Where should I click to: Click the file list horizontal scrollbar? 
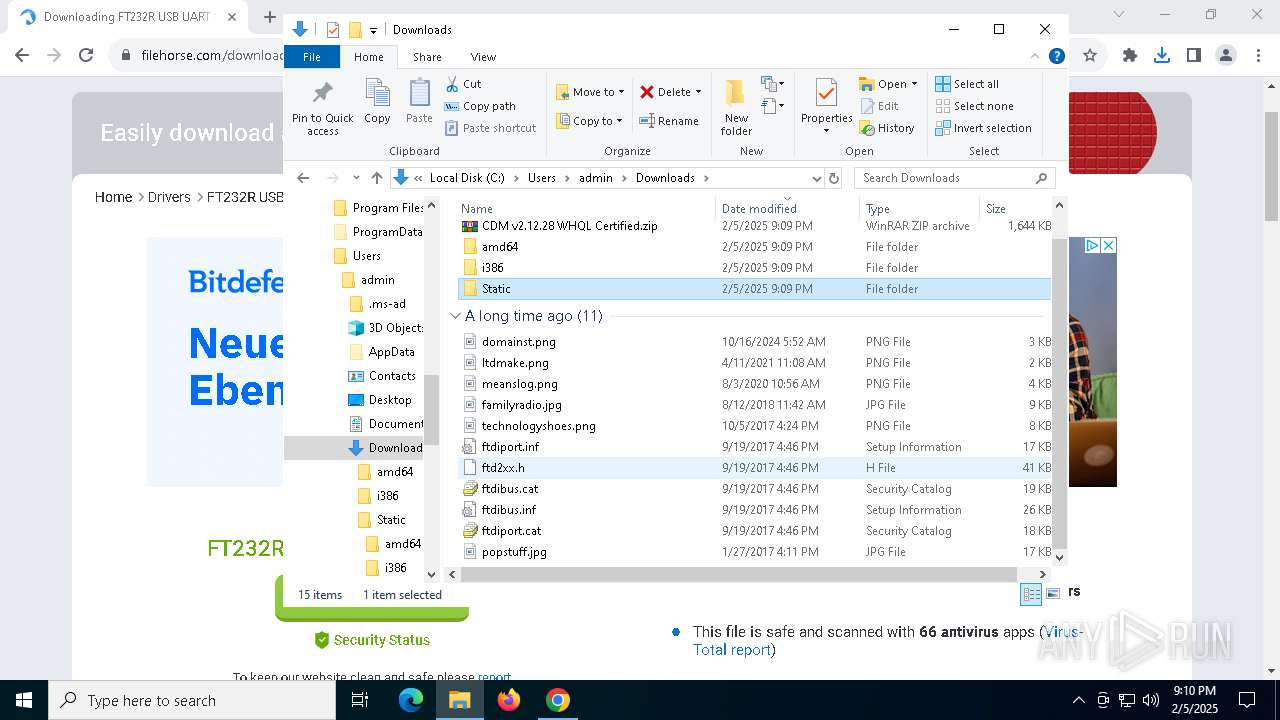(739, 574)
